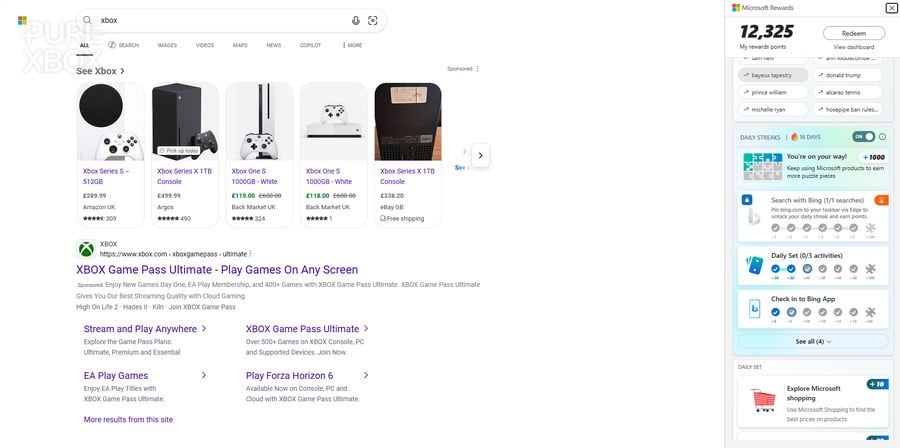Click the Check in to Bing App puzzle piece
The image size is (900, 448).
(870, 312)
